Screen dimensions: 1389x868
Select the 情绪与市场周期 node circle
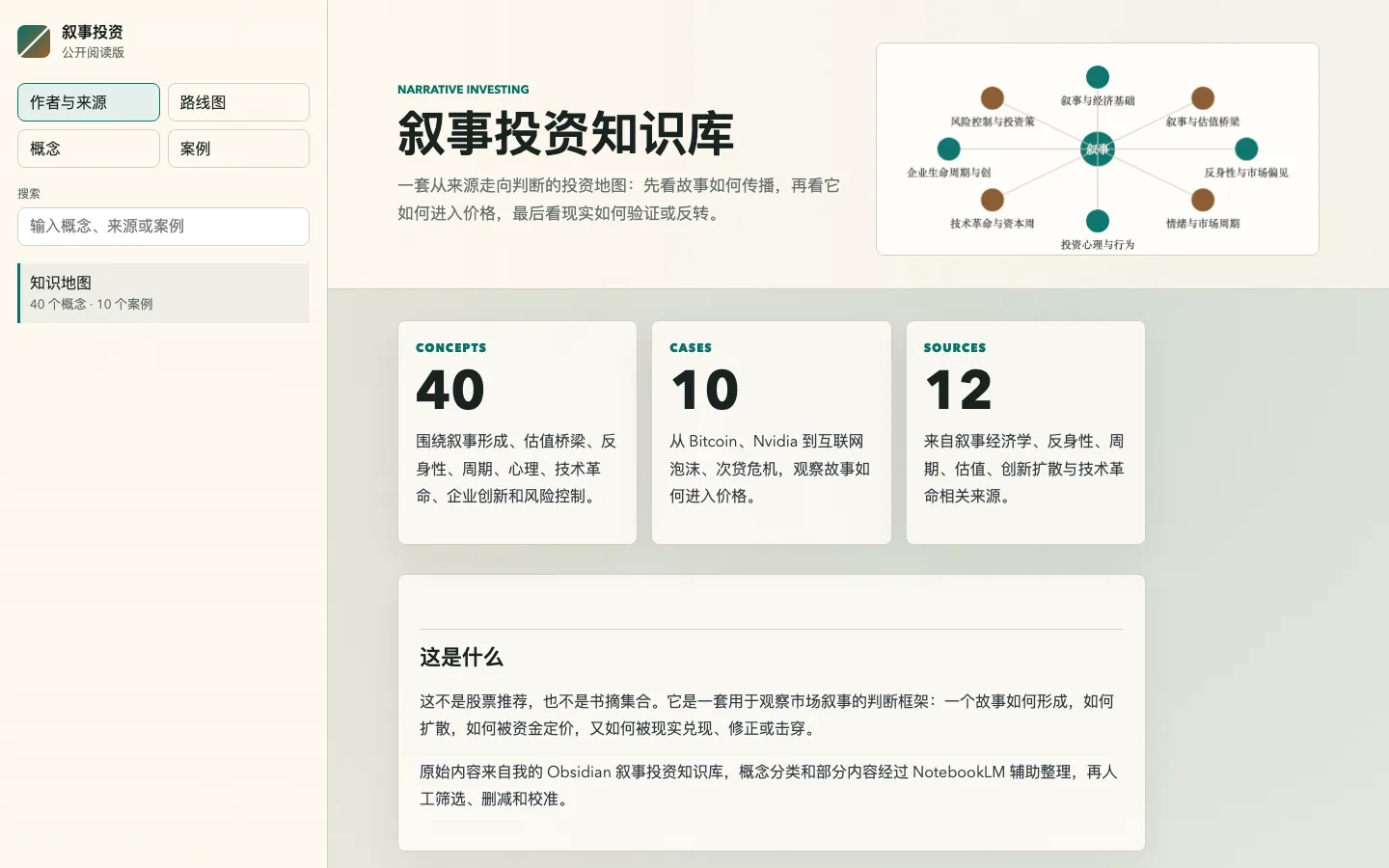click(x=1203, y=200)
